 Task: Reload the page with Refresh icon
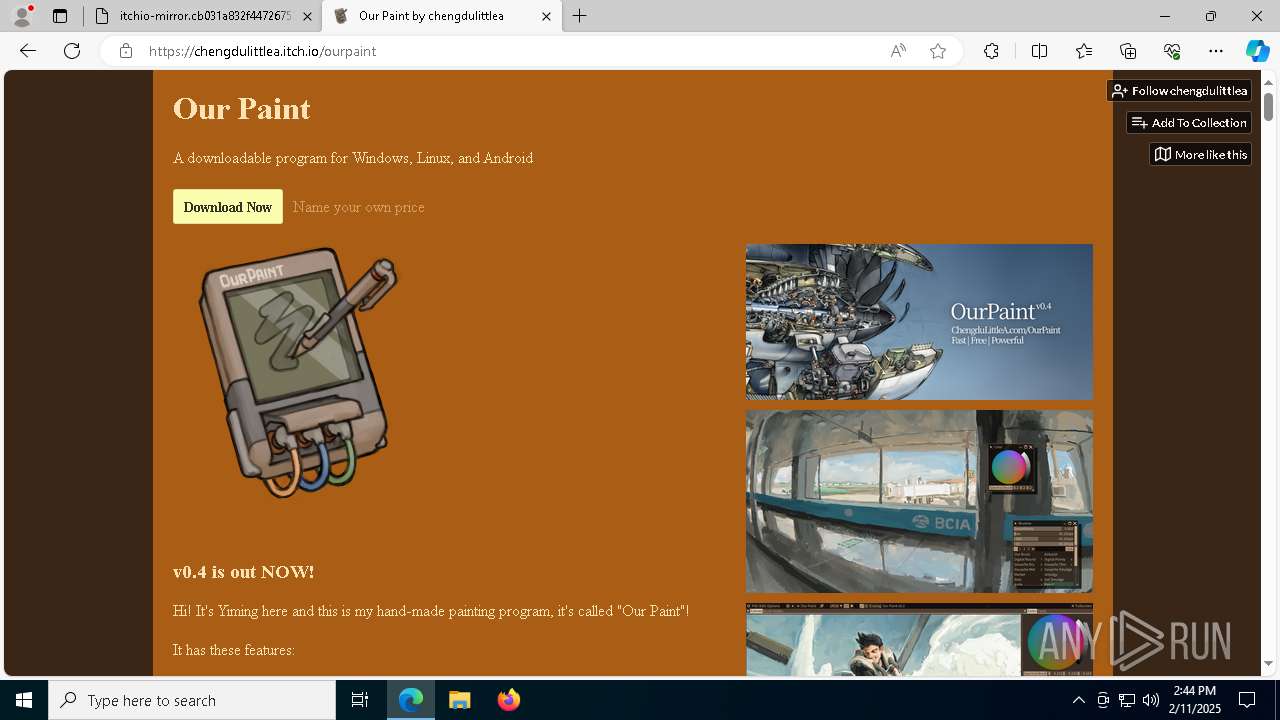(72, 51)
